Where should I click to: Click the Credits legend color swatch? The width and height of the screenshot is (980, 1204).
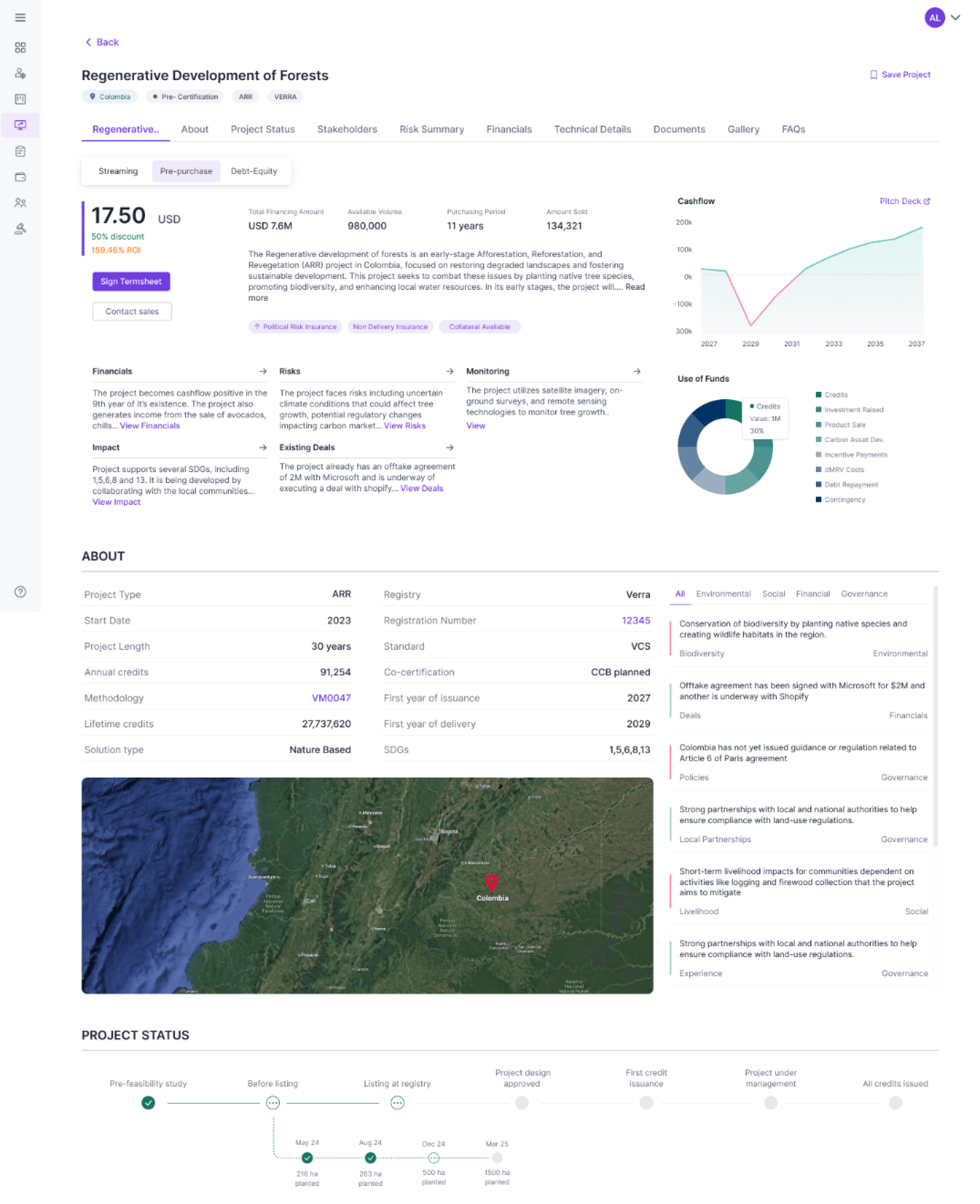818,394
